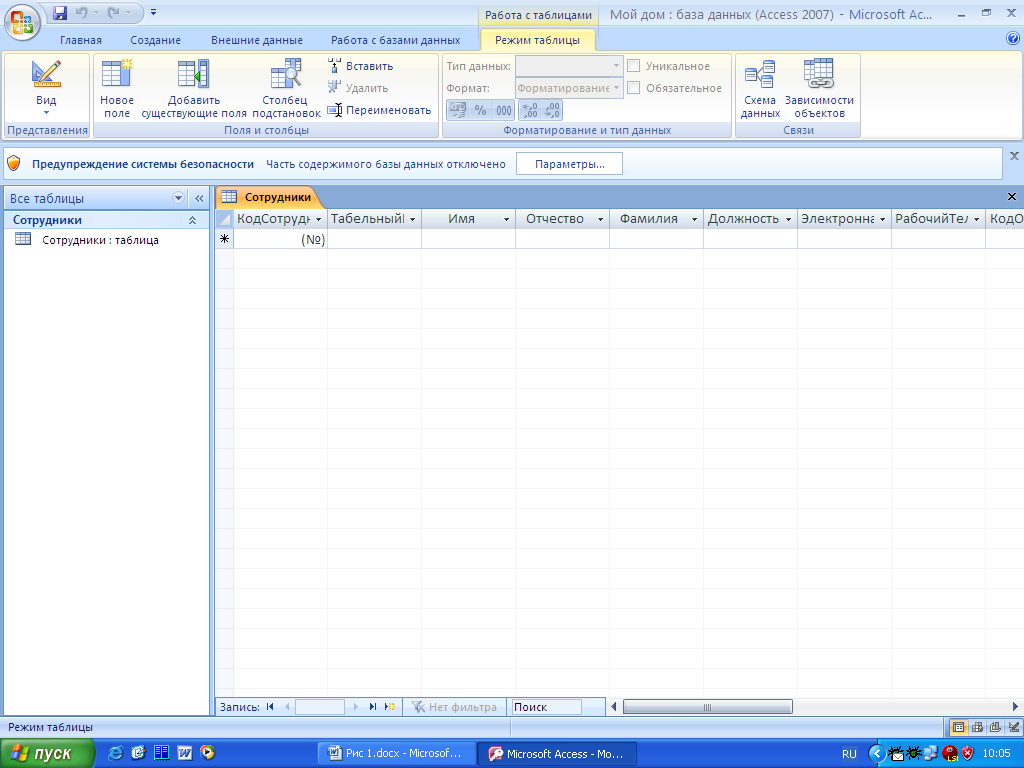Click RU language indicator in tray
Screen dimensions: 1024x768
849,754
